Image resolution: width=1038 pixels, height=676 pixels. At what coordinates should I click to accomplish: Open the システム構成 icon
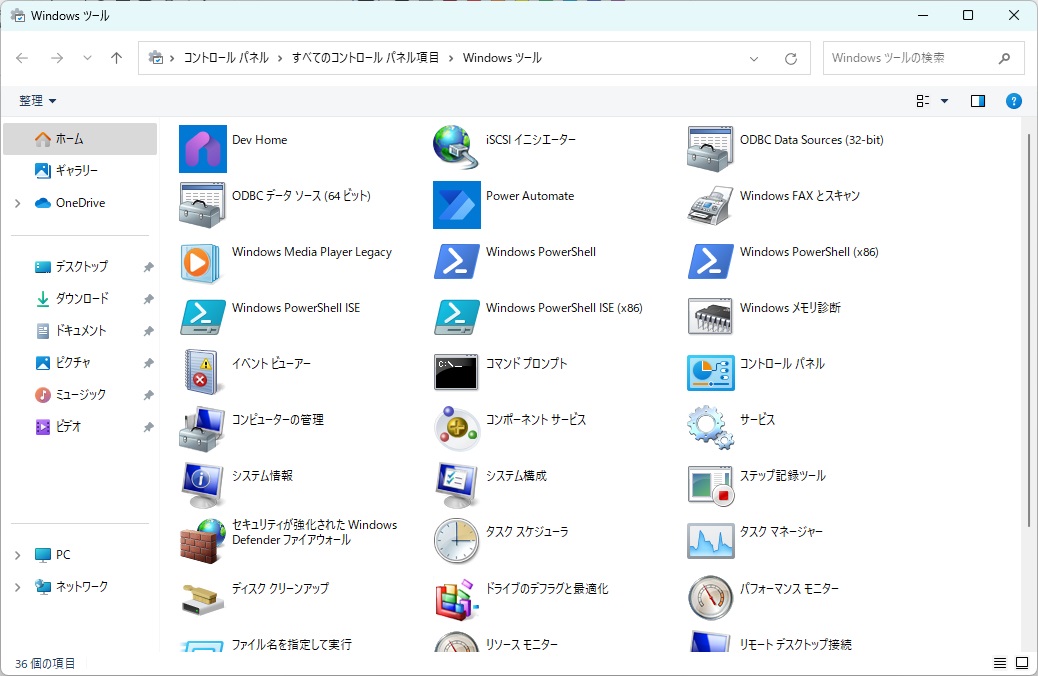pos(456,485)
